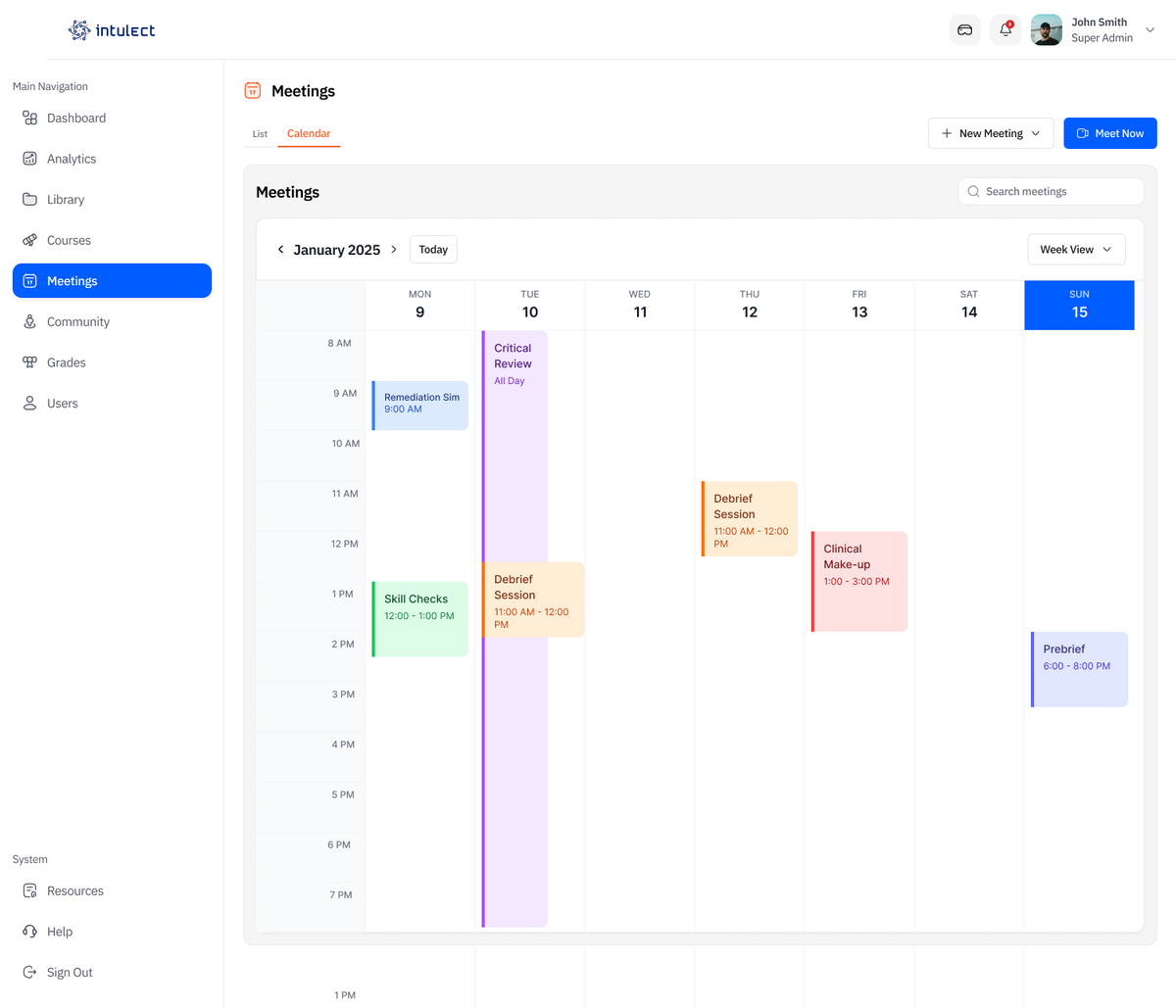Click the Courses sidebar icon
Image resolution: width=1176 pixels, height=1008 pixels.
30,240
